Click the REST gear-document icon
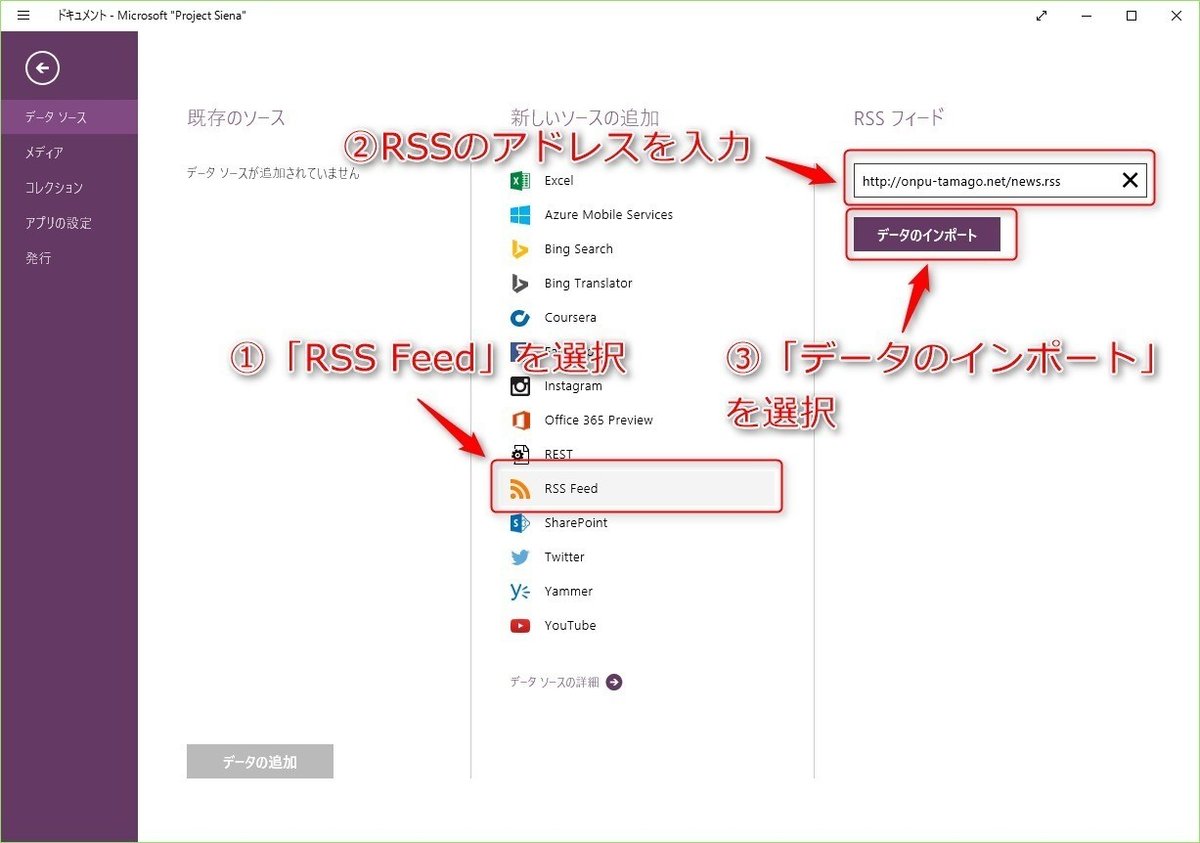Viewport: 1200px width, 843px height. (520, 454)
